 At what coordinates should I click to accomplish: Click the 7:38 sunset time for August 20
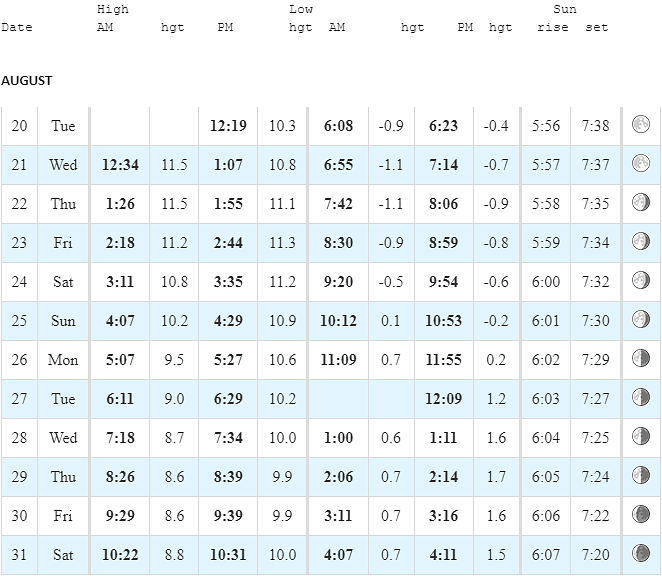(x=595, y=126)
